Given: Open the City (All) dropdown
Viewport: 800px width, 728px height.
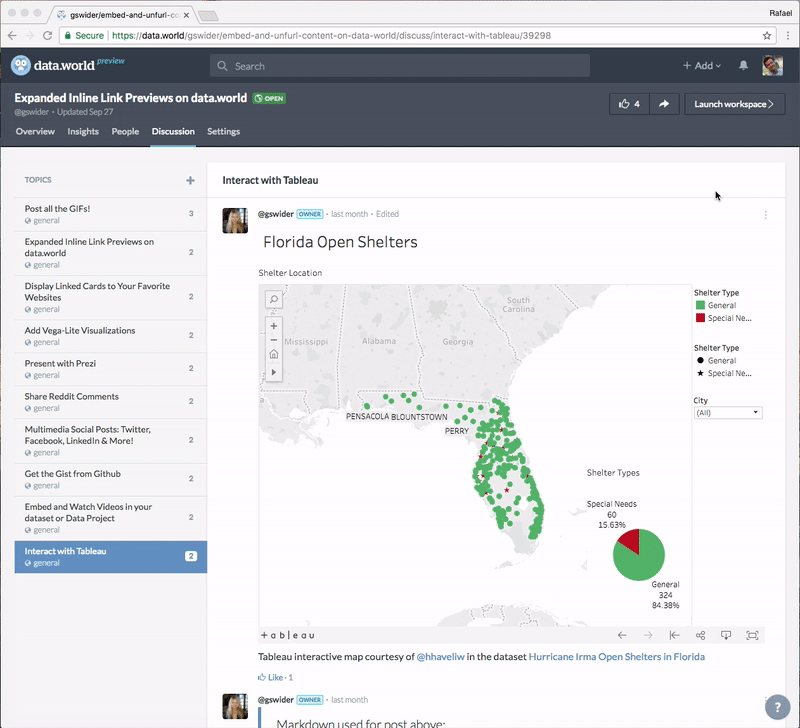Looking at the screenshot, I should click(728, 412).
